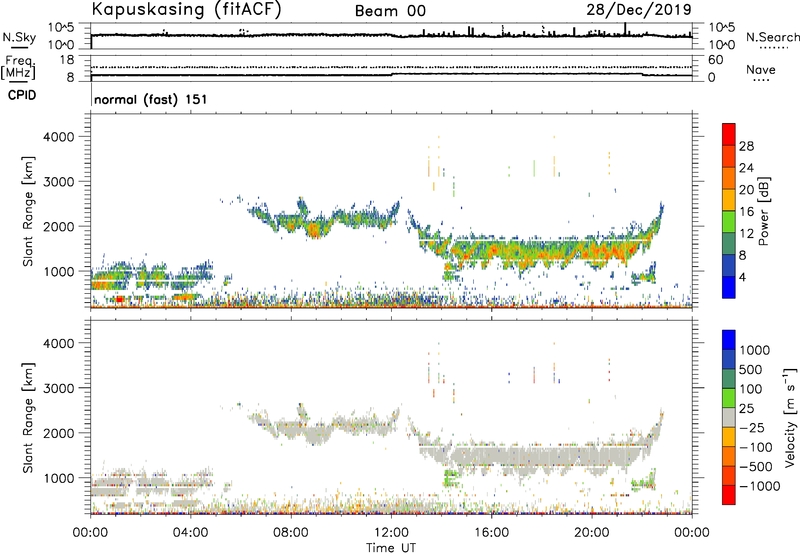The height and width of the screenshot is (554, 800).
Task: Click the 'CPID' label
Action: pyautogui.click(x=22, y=95)
